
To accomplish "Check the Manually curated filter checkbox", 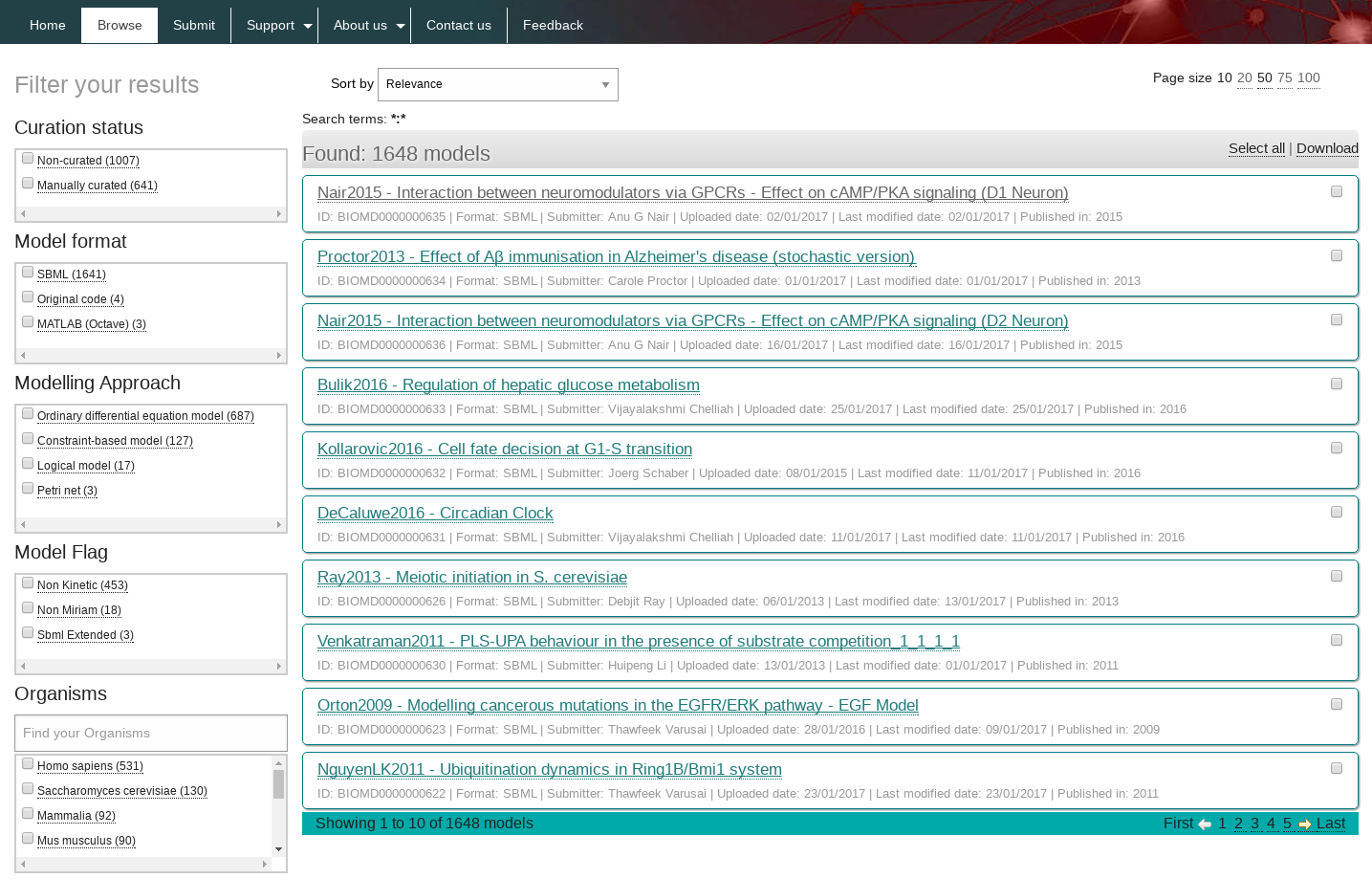I will [x=28, y=184].
